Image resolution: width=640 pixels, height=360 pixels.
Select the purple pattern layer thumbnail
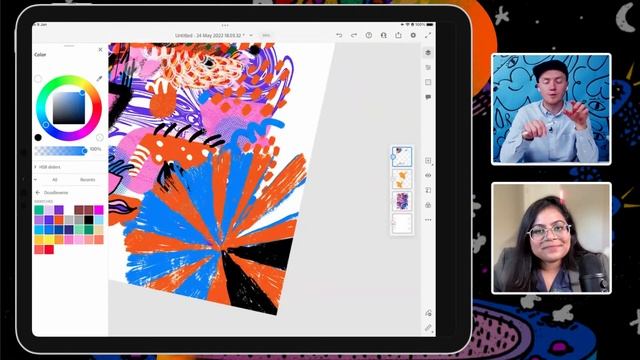[402, 201]
